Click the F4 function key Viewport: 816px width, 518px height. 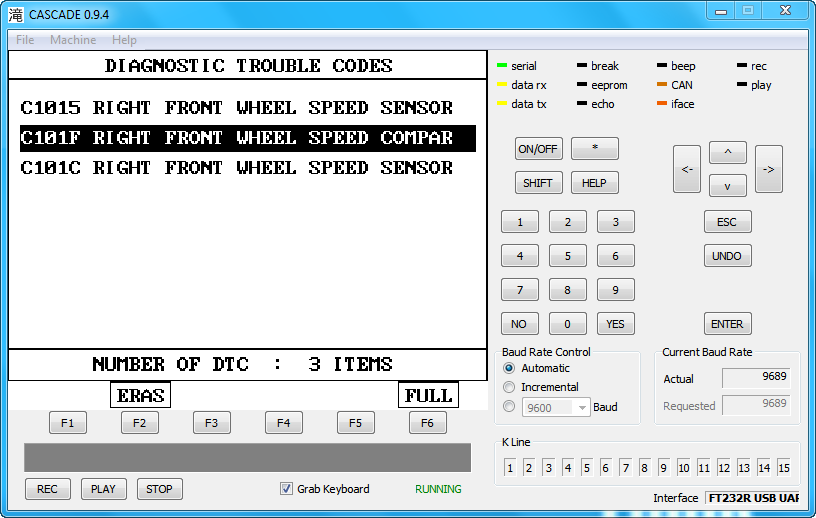click(284, 423)
